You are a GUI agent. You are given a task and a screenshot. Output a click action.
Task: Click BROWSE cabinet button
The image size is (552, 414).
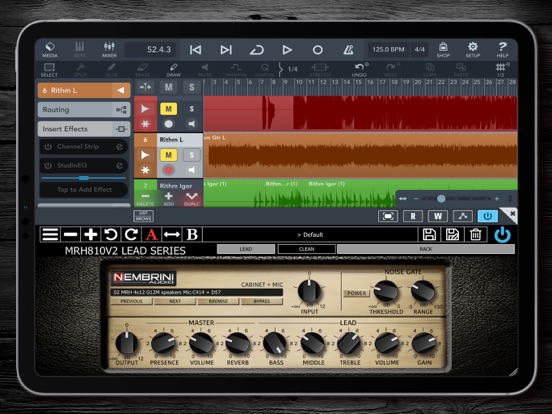(x=218, y=301)
